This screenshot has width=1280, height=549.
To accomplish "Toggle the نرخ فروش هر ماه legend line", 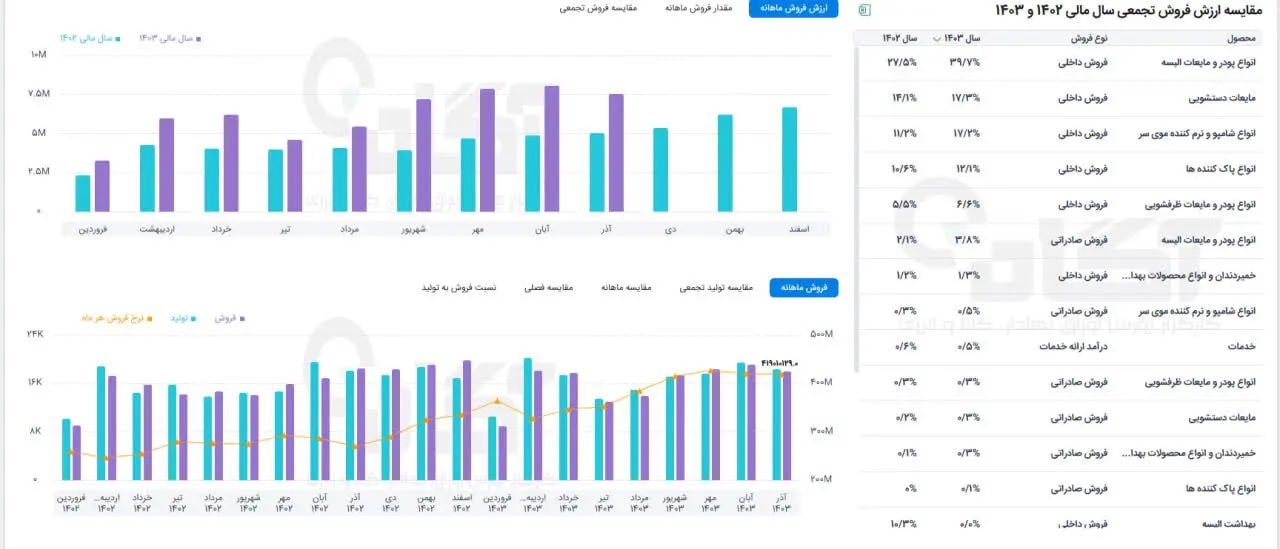I will pos(117,318).
